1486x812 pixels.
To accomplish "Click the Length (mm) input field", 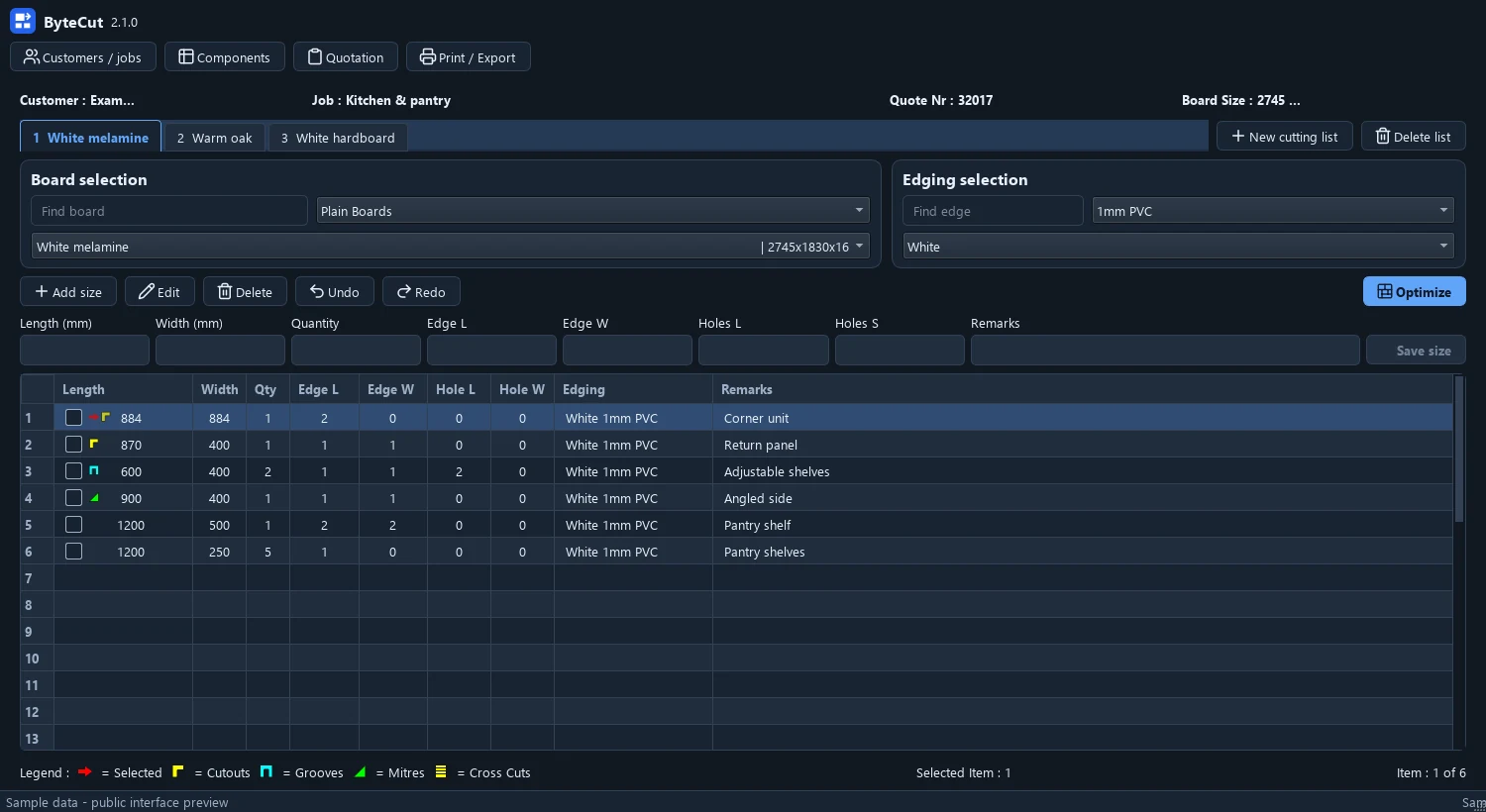I will point(84,350).
